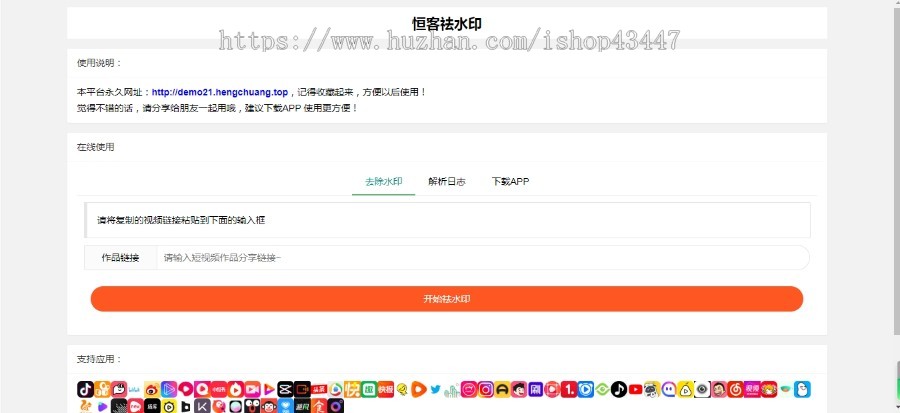Click the 在线使用 section heading
This screenshot has width=900, height=413.
coord(95,147)
